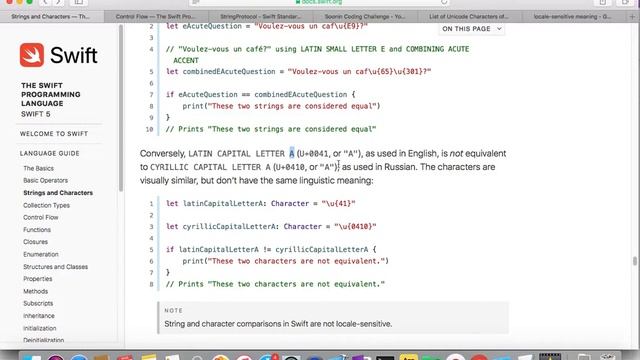Open Subscripts chapter in sidebar
The height and width of the screenshot is (360, 640).
(x=38, y=304)
